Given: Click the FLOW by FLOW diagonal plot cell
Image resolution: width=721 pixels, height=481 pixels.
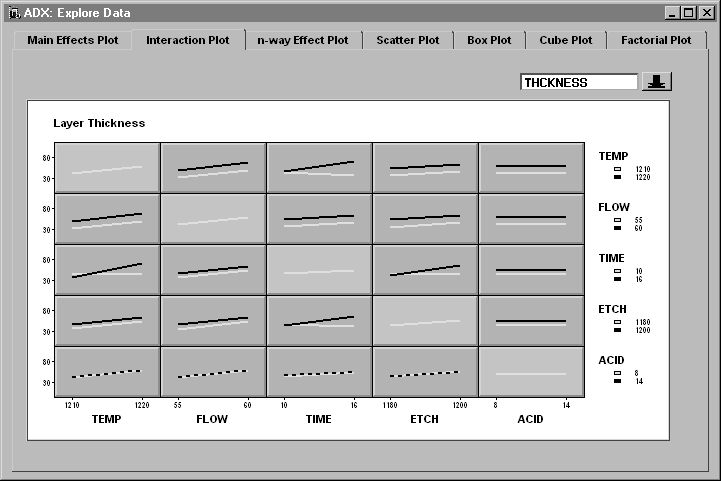Looking at the screenshot, I should [x=213, y=219].
